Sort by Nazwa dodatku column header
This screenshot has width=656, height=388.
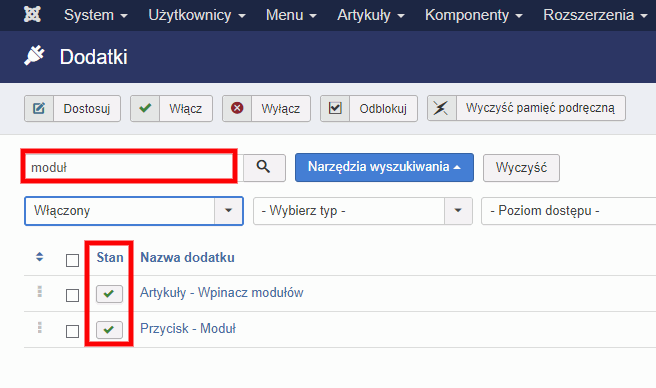[x=187, y=257]
